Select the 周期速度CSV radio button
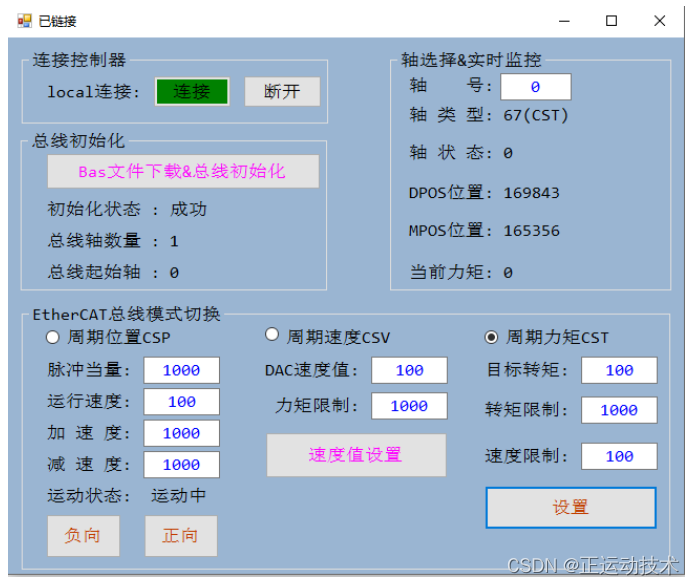Viewport: 695px width, 585px height. (272, 335)
